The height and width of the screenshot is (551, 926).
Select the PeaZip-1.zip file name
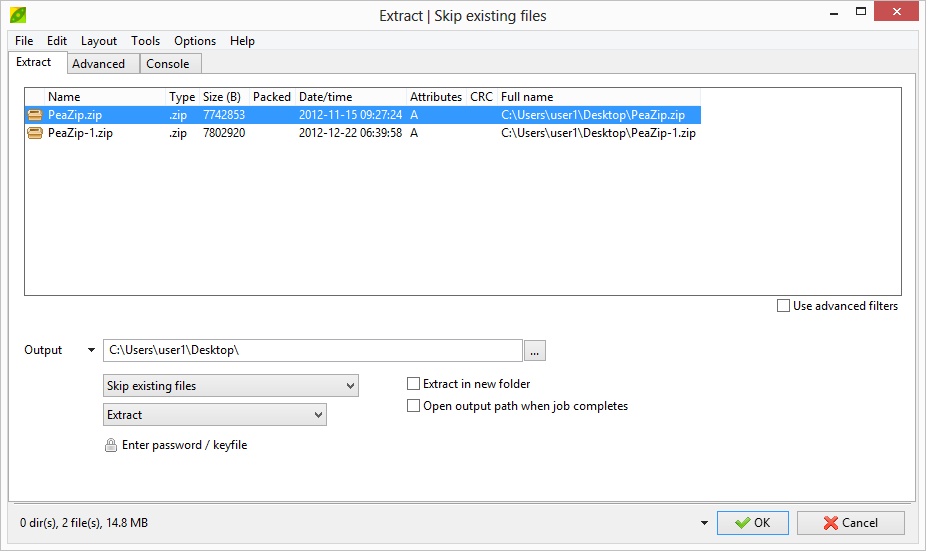[x=80, y=133]
